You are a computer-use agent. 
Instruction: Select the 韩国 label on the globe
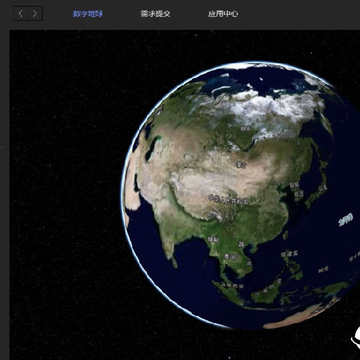pos(299,194)
